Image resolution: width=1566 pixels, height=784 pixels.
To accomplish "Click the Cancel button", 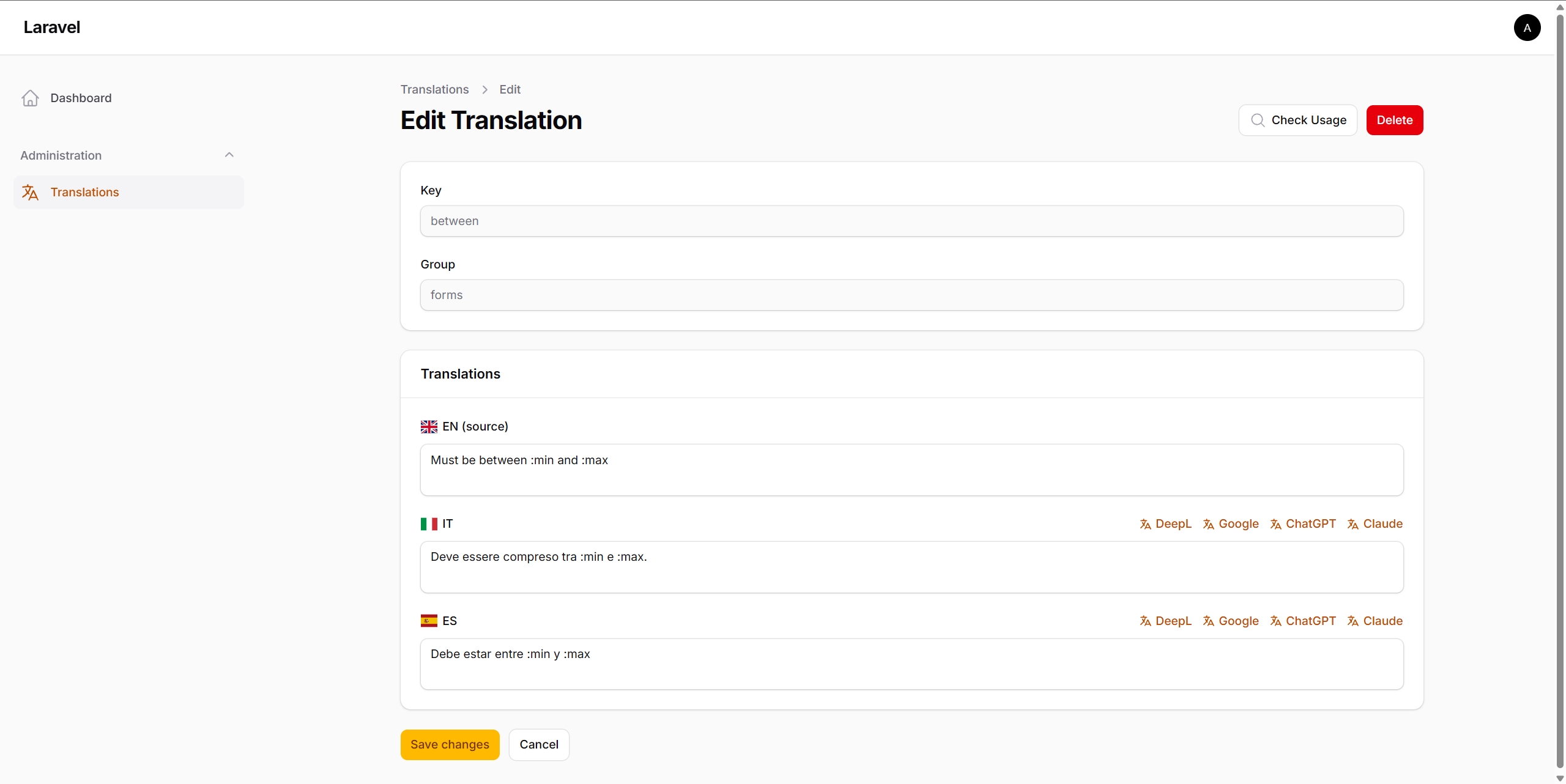I will [538, 744].
